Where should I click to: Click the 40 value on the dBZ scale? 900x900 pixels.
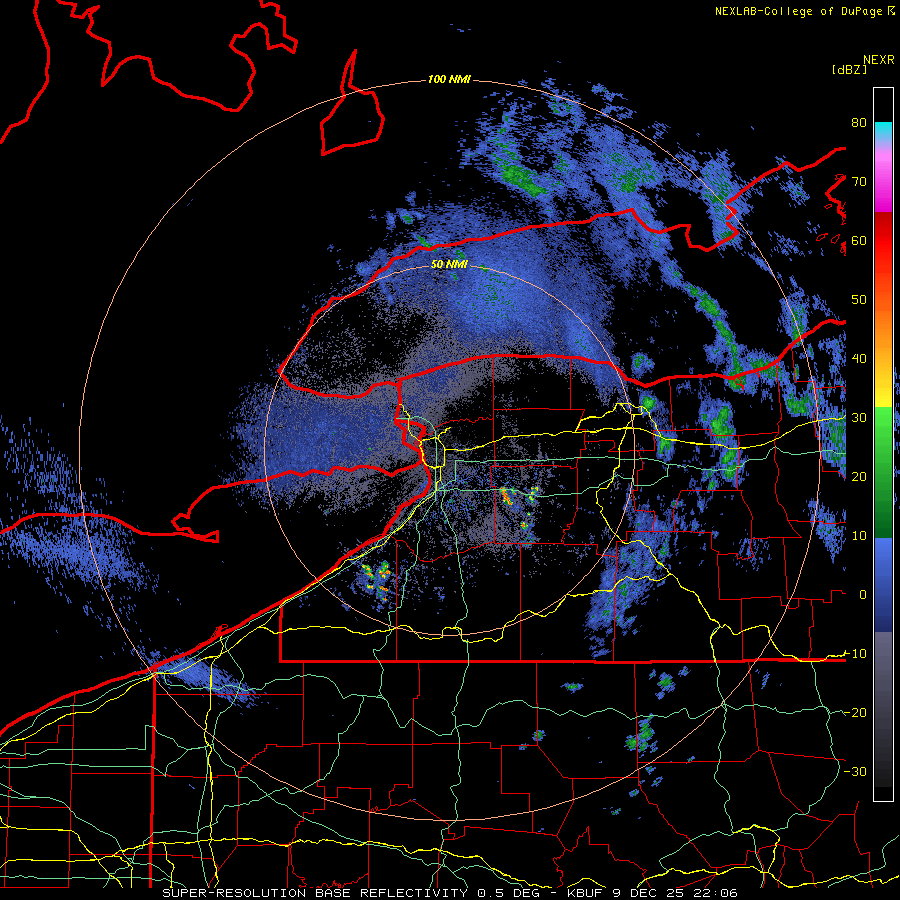[859, 359]
